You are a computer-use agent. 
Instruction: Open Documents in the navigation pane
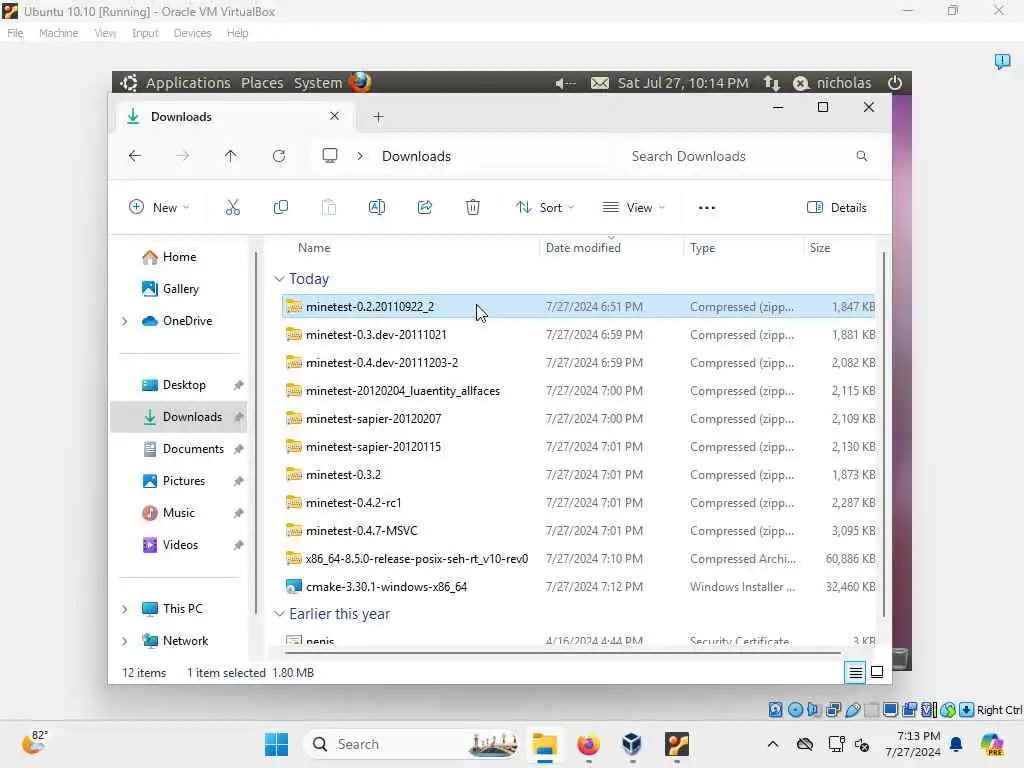tap(183, 449)
